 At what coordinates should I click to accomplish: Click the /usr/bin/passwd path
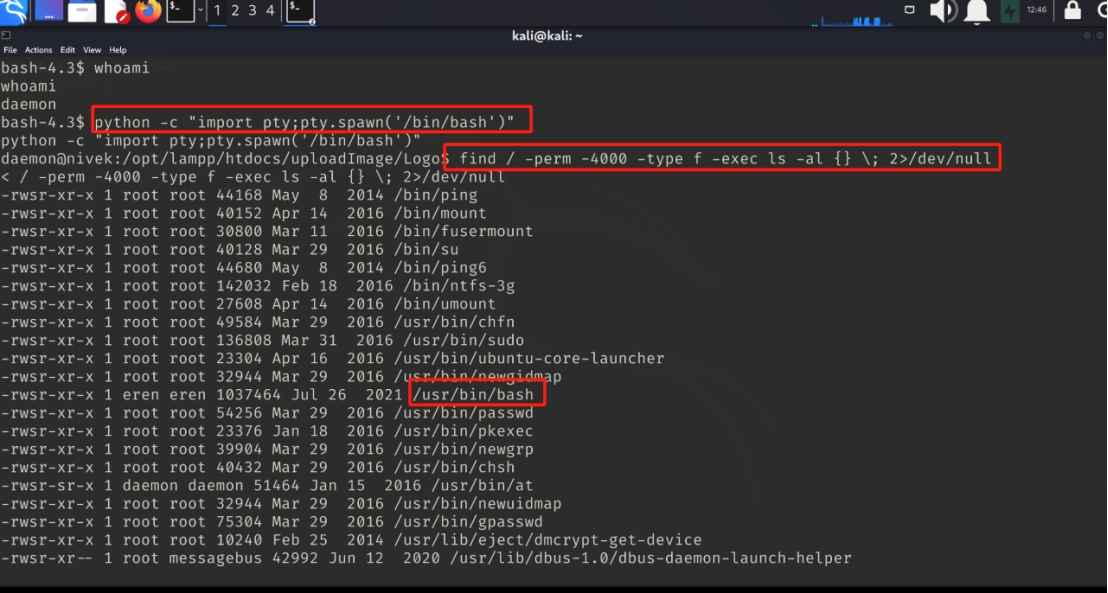click(464, 413)
